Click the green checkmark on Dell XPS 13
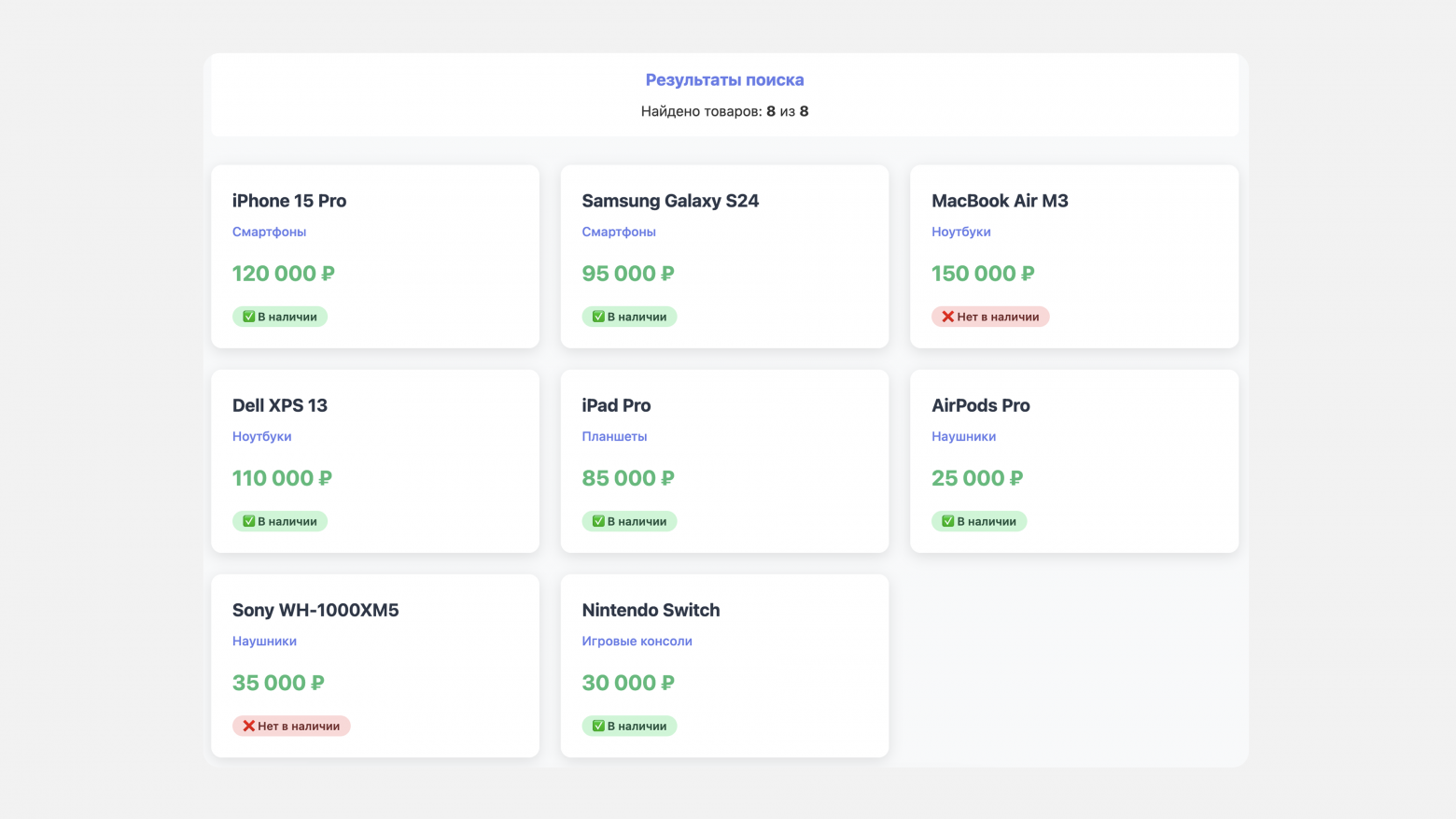The width and height of the screenshot is (1456, 819). [249, 521]
